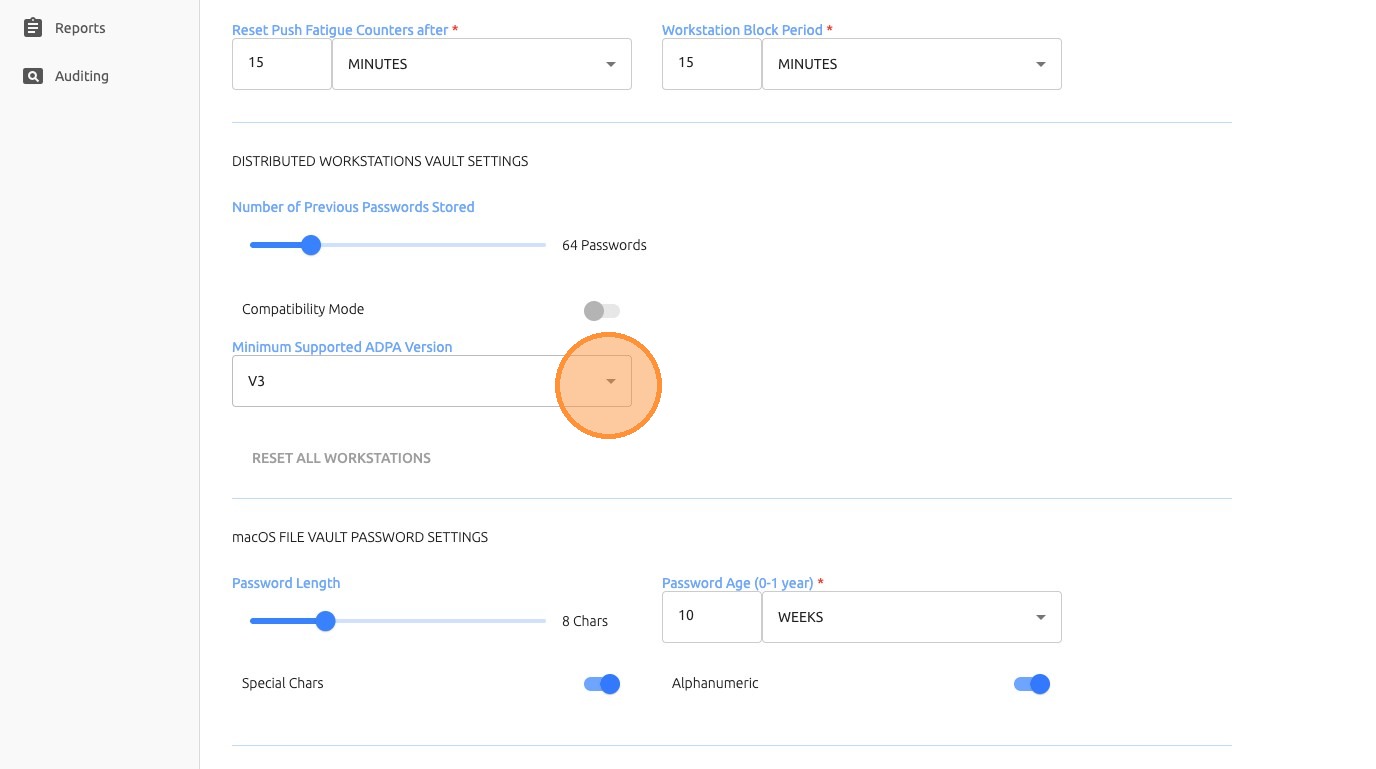This screenshot has width=1376, height=769.
Task: Click the DISTRIBUTED WORKSTATIONS VAULT SETTINGS heading
Action: 380,161
